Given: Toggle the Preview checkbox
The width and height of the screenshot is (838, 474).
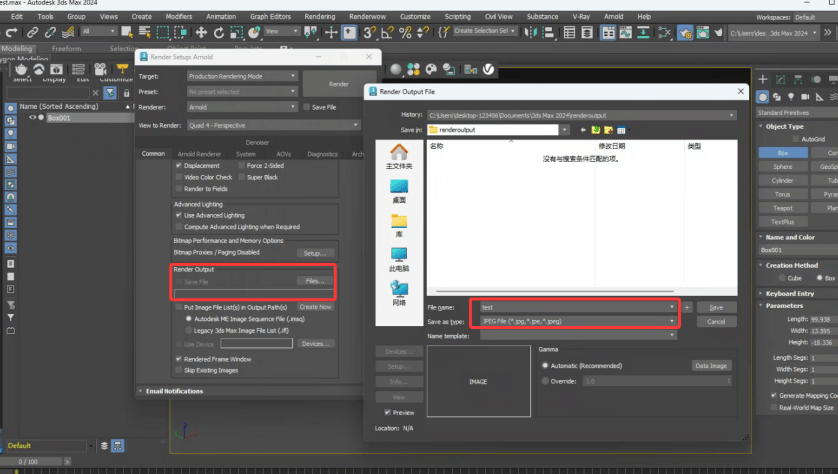Looking at the screenshot, I should point(387,413).
